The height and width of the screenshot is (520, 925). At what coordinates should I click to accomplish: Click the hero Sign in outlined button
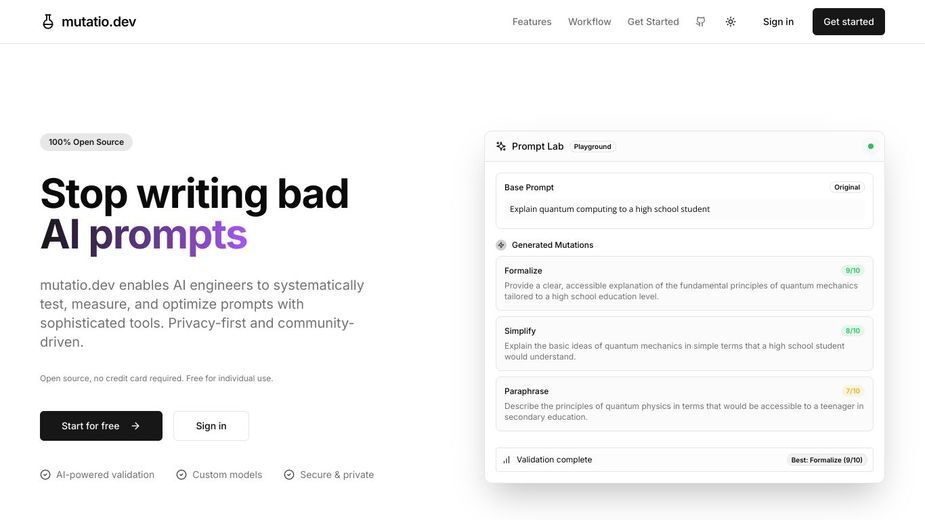211,426
